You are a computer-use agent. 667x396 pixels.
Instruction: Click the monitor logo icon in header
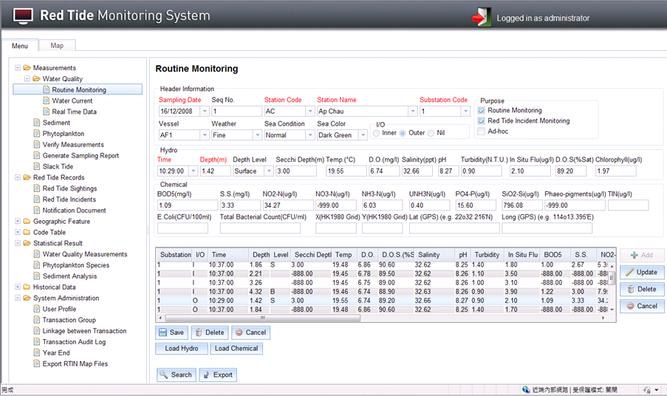[x=23, y=16]
